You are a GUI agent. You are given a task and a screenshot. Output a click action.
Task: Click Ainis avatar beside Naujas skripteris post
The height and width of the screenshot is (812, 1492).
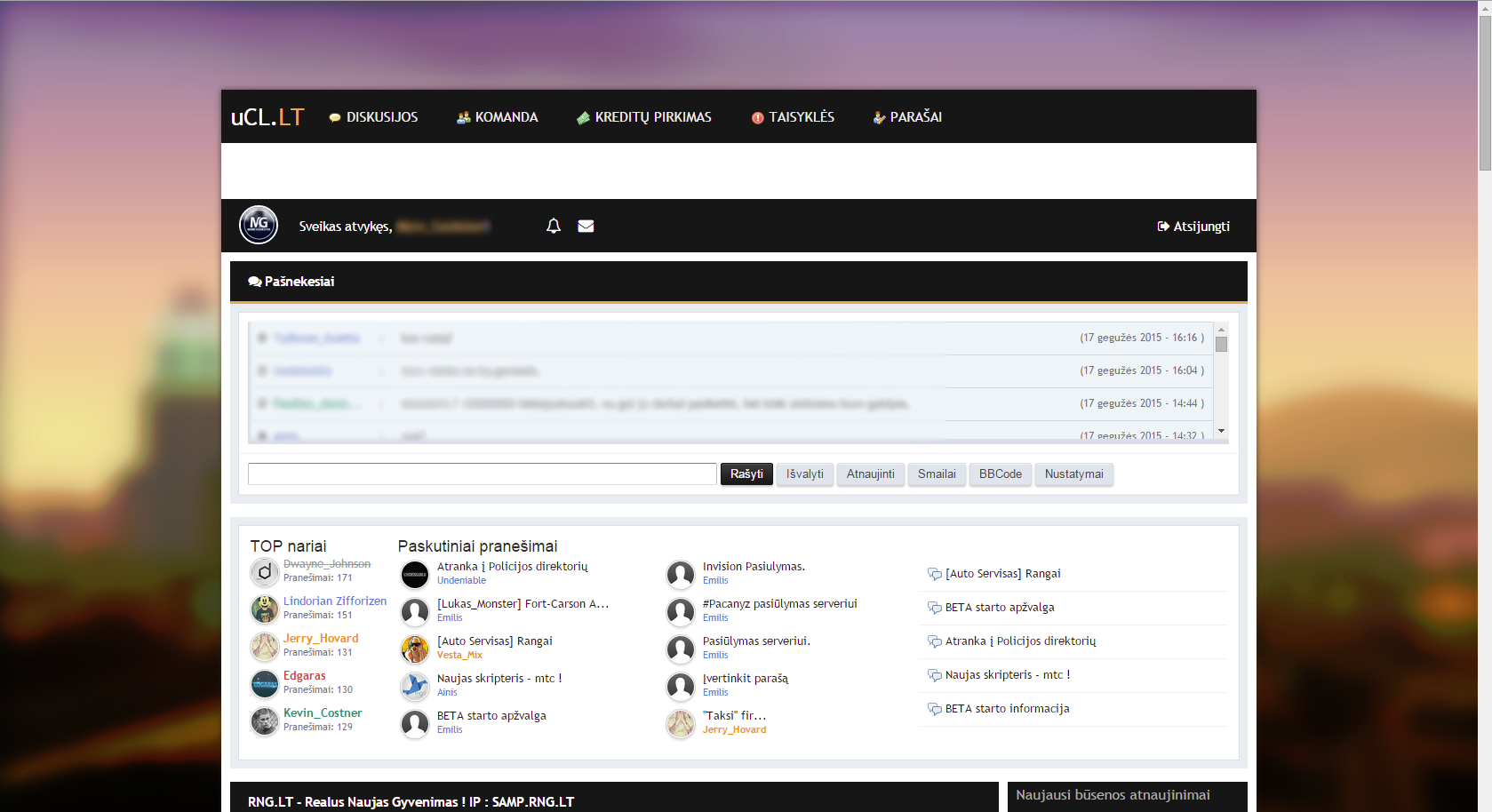click(x=415, y=687)
